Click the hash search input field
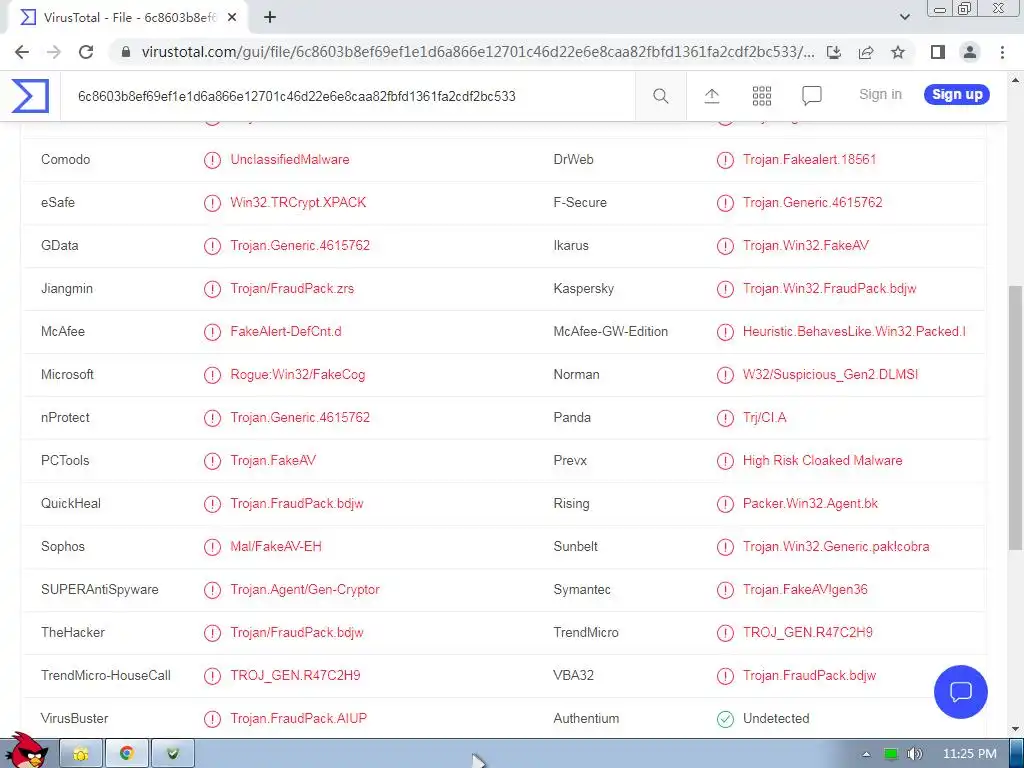1024x768 pixels. [x=347, y=96]
